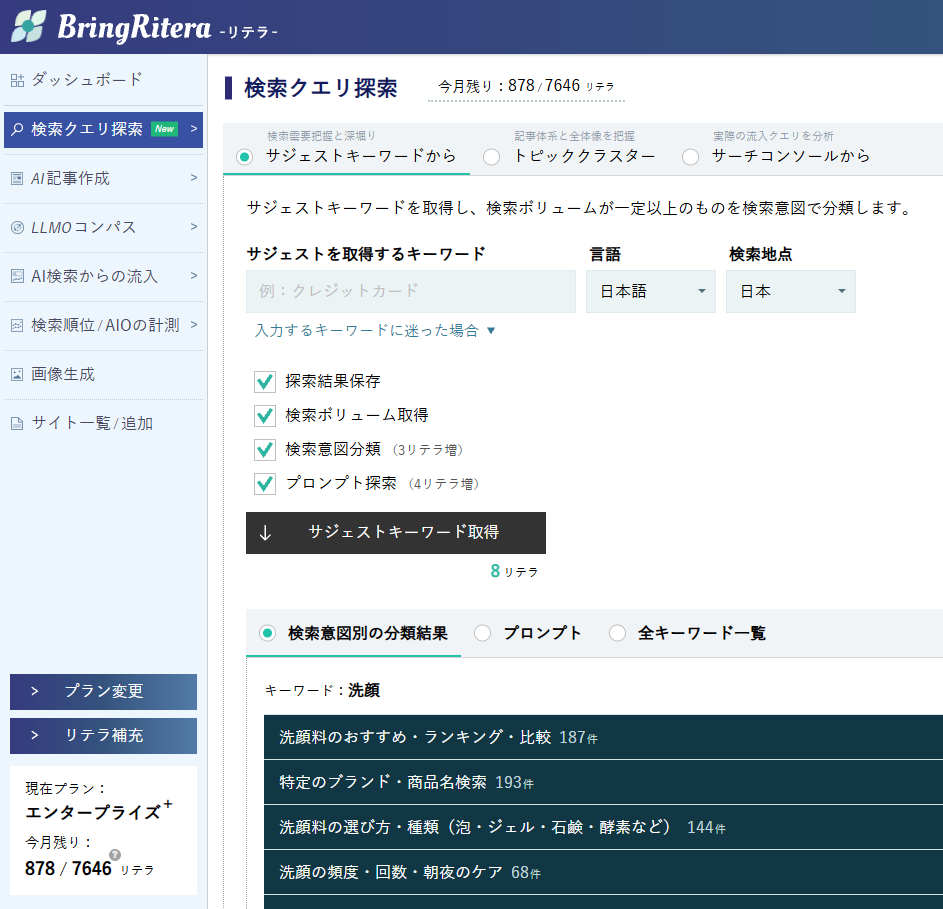Click 検索クエリ探索 page heading
This screenshot has width=943, height=909.
click(x=321, y=88)
